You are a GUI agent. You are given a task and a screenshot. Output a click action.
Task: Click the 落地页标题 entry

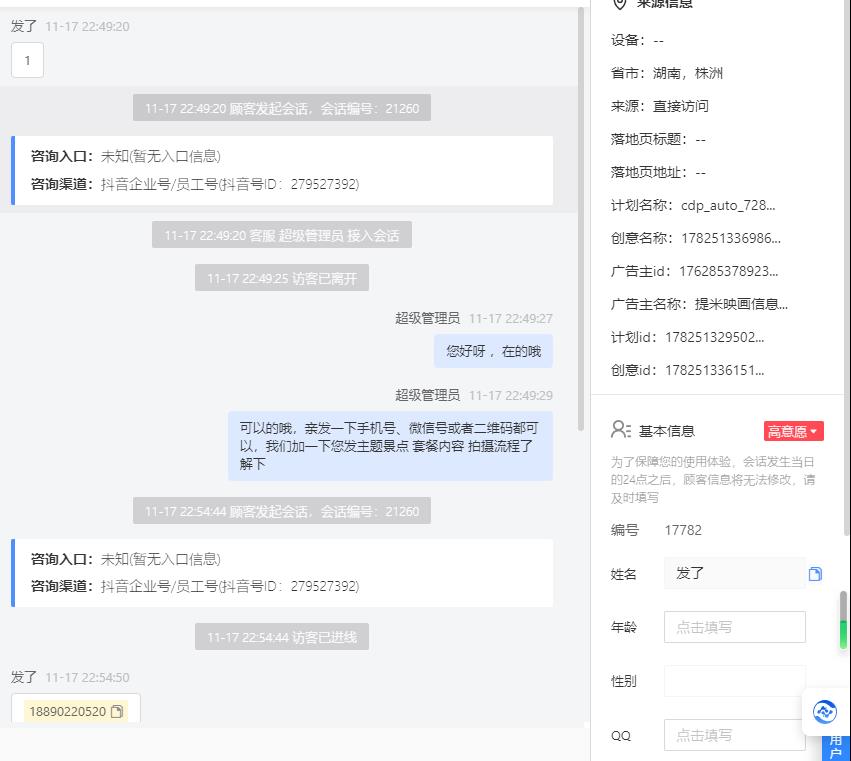[658, 139]
